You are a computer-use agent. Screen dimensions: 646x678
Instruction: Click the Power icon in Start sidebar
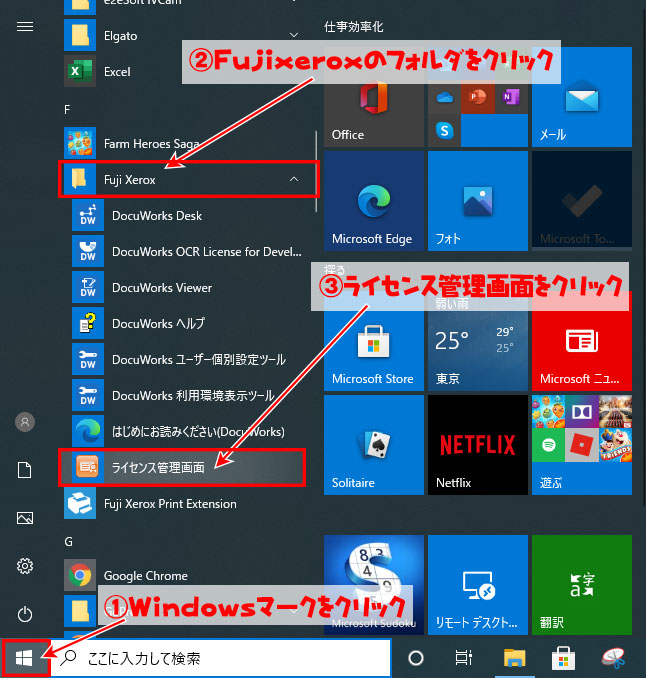(25, 614)
